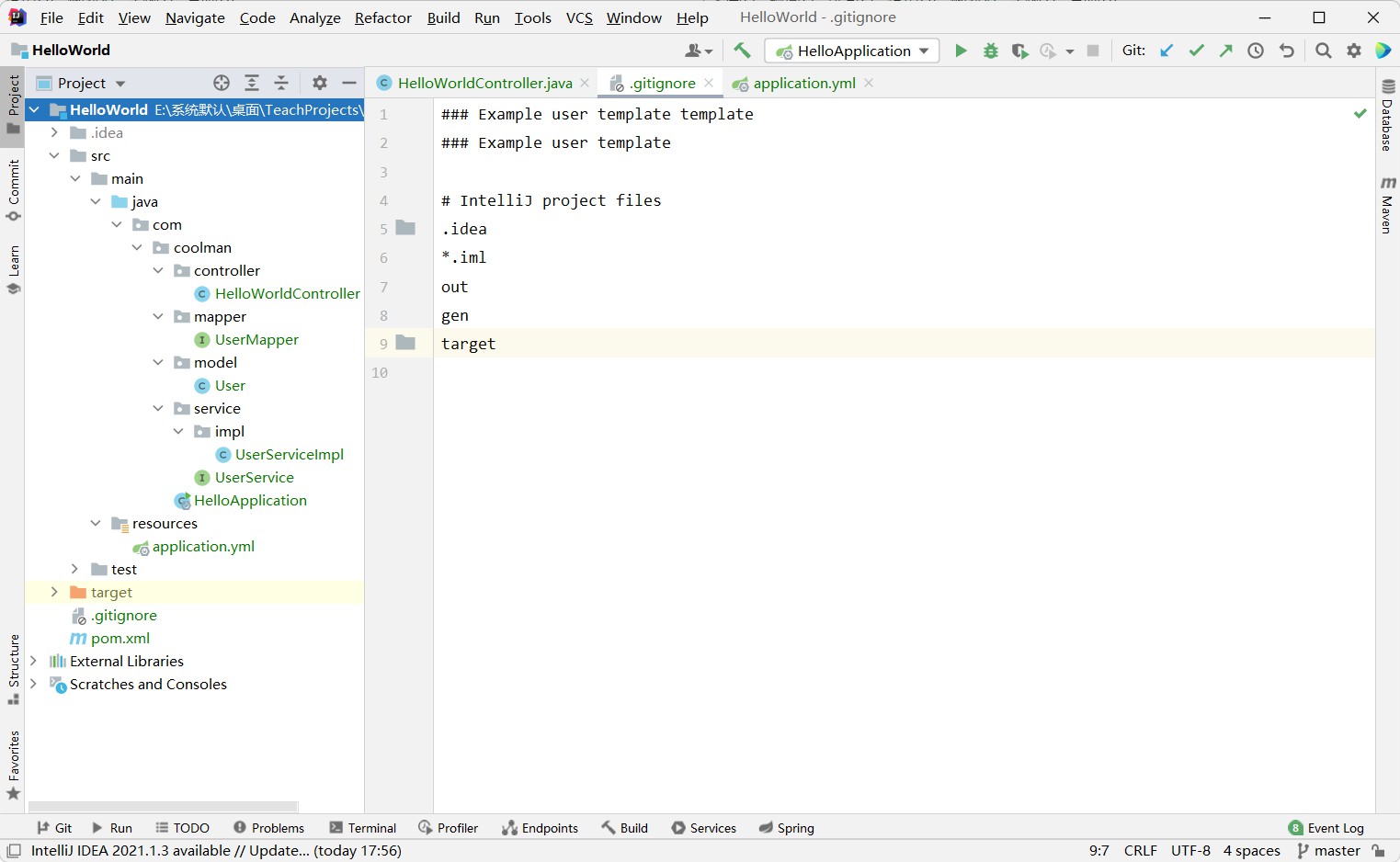Collapse the controller package
Image resolution: width=1400 pixels, height=862 pixels.
pos(158,270)
